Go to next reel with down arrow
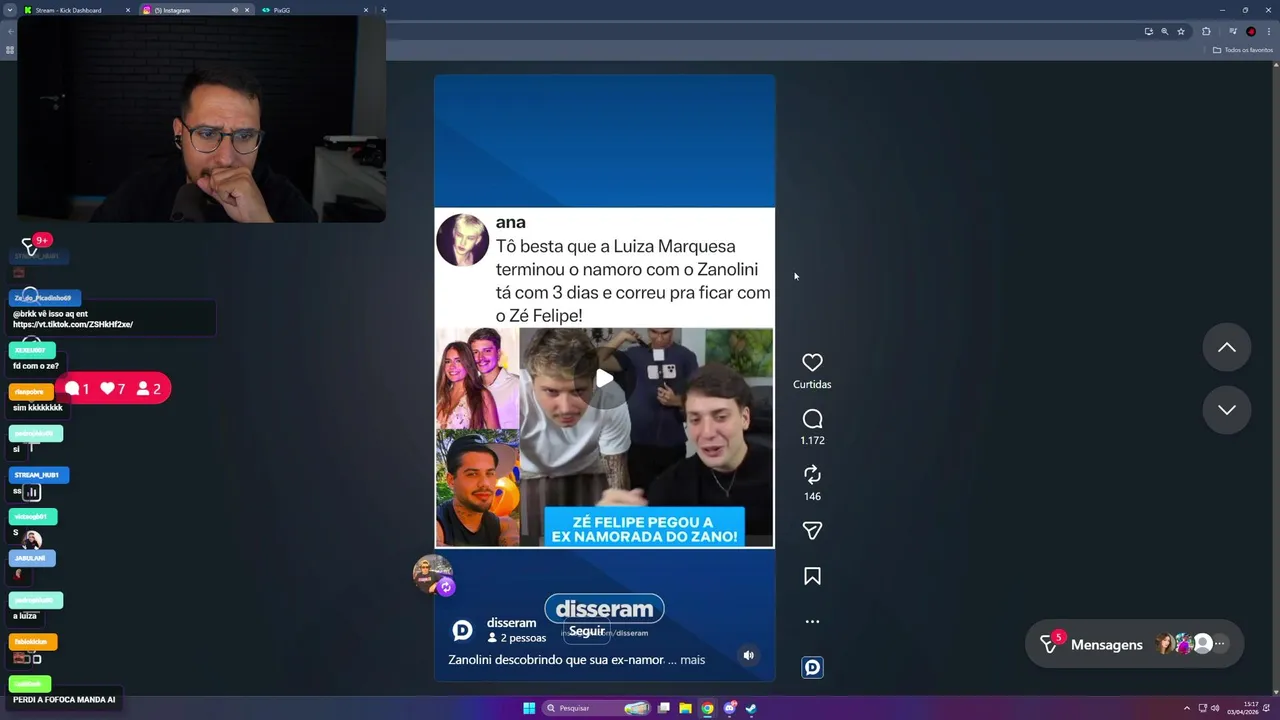The width and height of the screenshot is (1280, 720). 1226,410
